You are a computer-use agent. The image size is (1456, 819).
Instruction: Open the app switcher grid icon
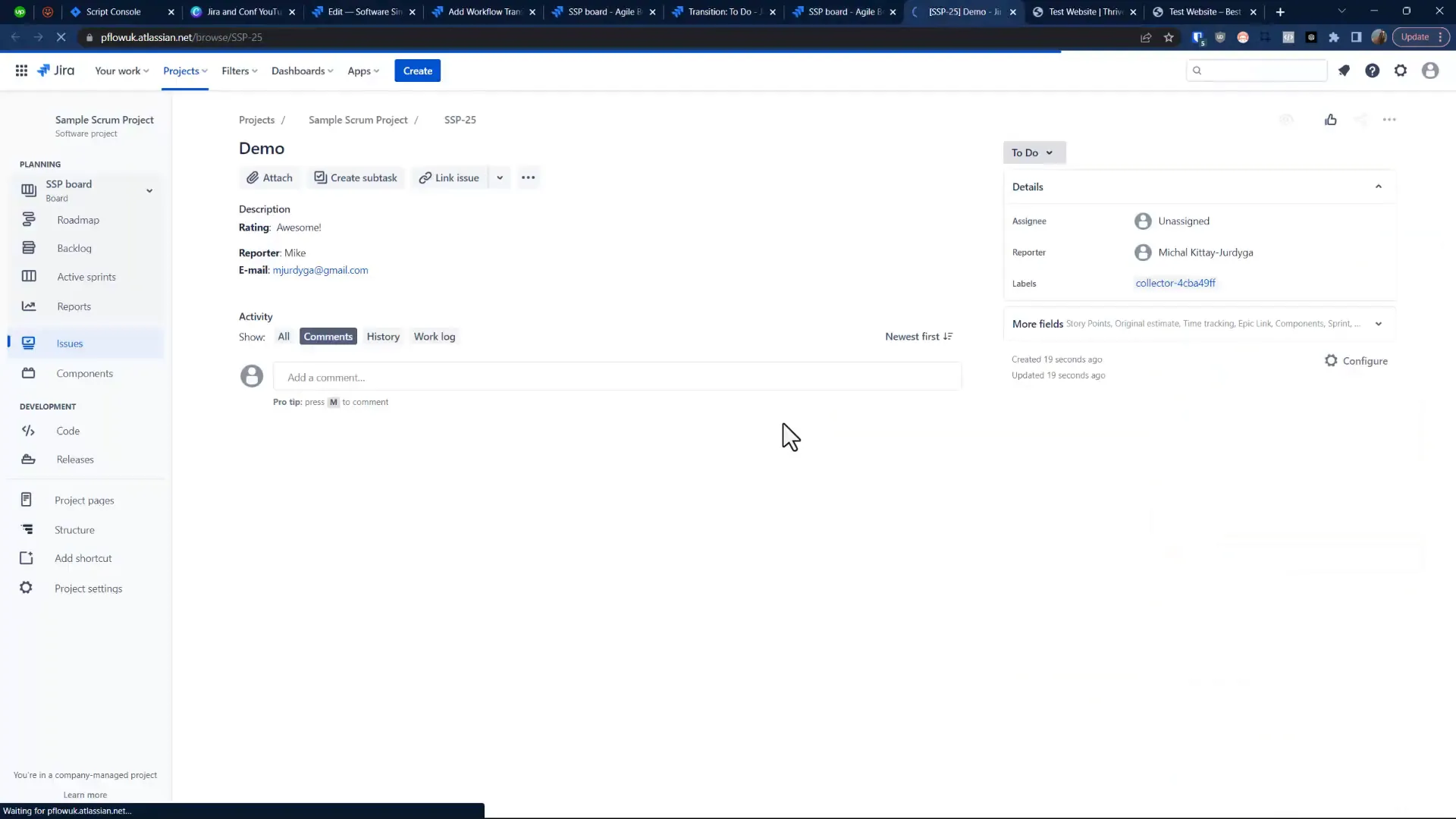pos(21,71)
